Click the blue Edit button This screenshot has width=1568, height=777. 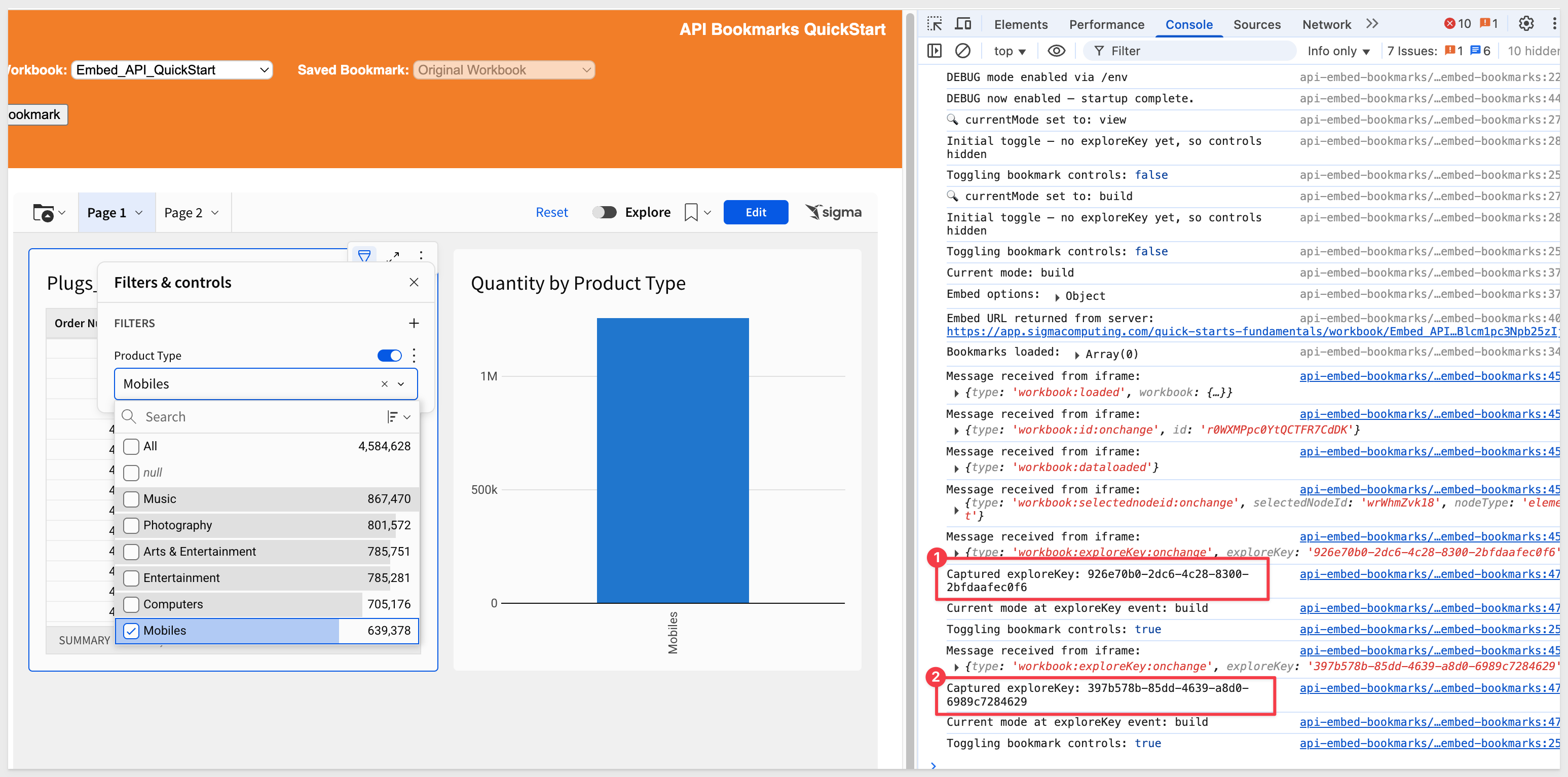(x=756, y=212)
